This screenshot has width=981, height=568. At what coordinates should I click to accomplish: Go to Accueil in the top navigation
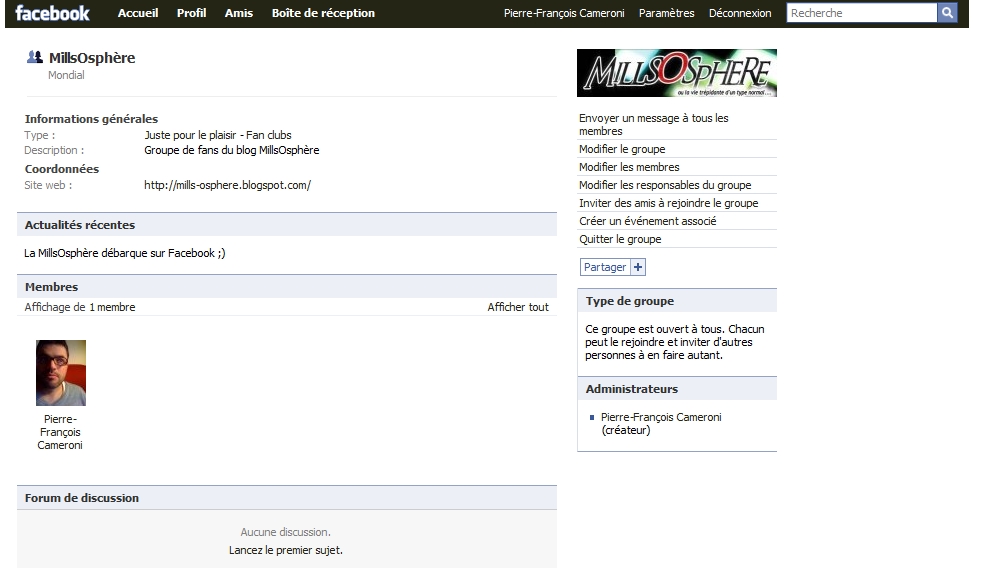(138, 13)
